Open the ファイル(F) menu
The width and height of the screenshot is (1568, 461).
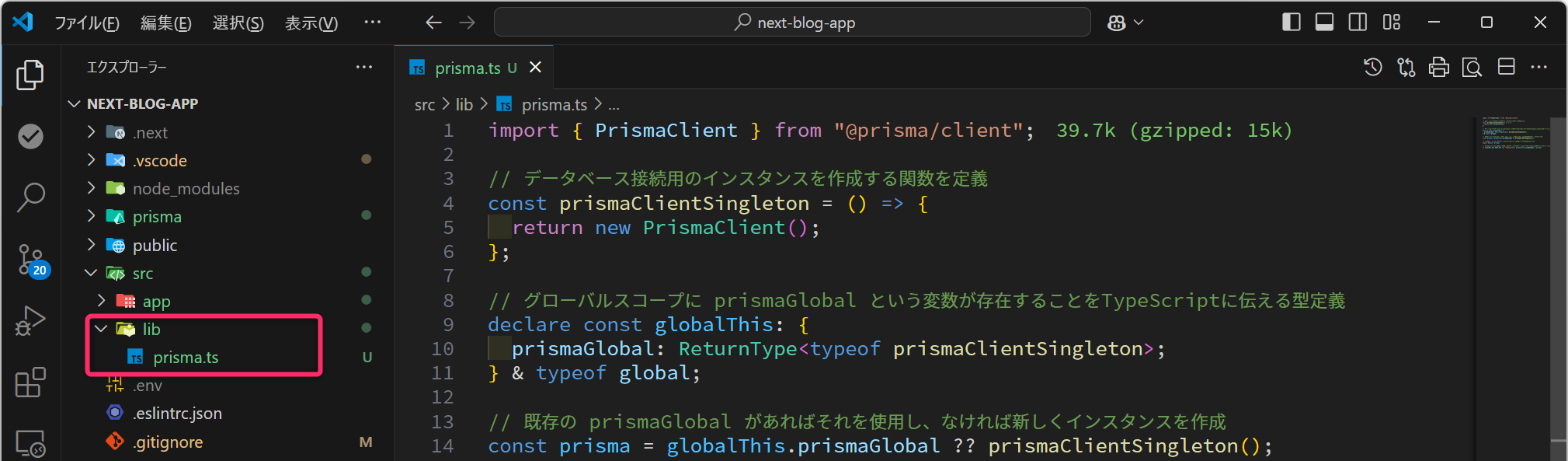(x=86, y=23)
